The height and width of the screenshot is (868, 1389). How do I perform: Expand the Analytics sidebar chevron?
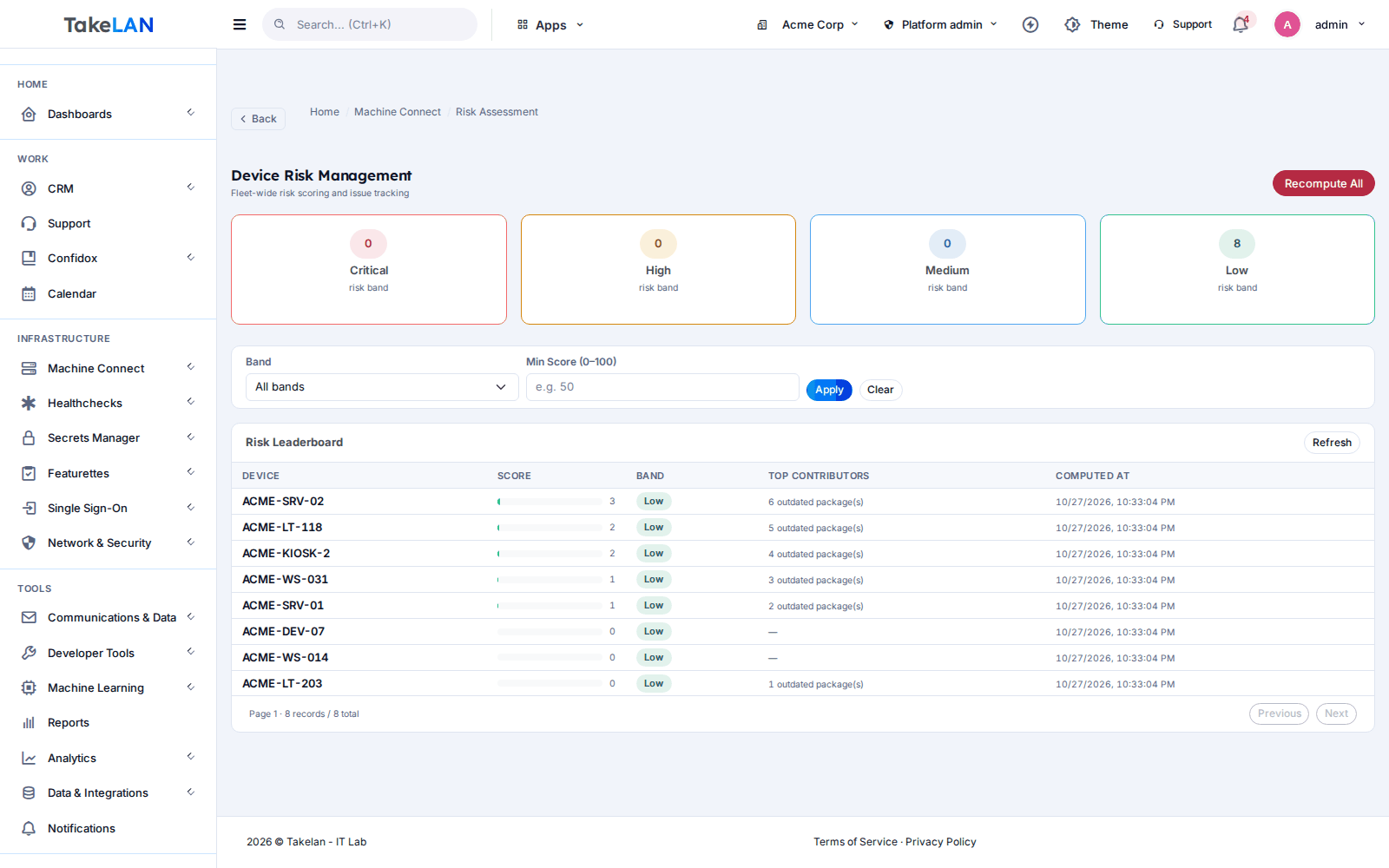191,757
